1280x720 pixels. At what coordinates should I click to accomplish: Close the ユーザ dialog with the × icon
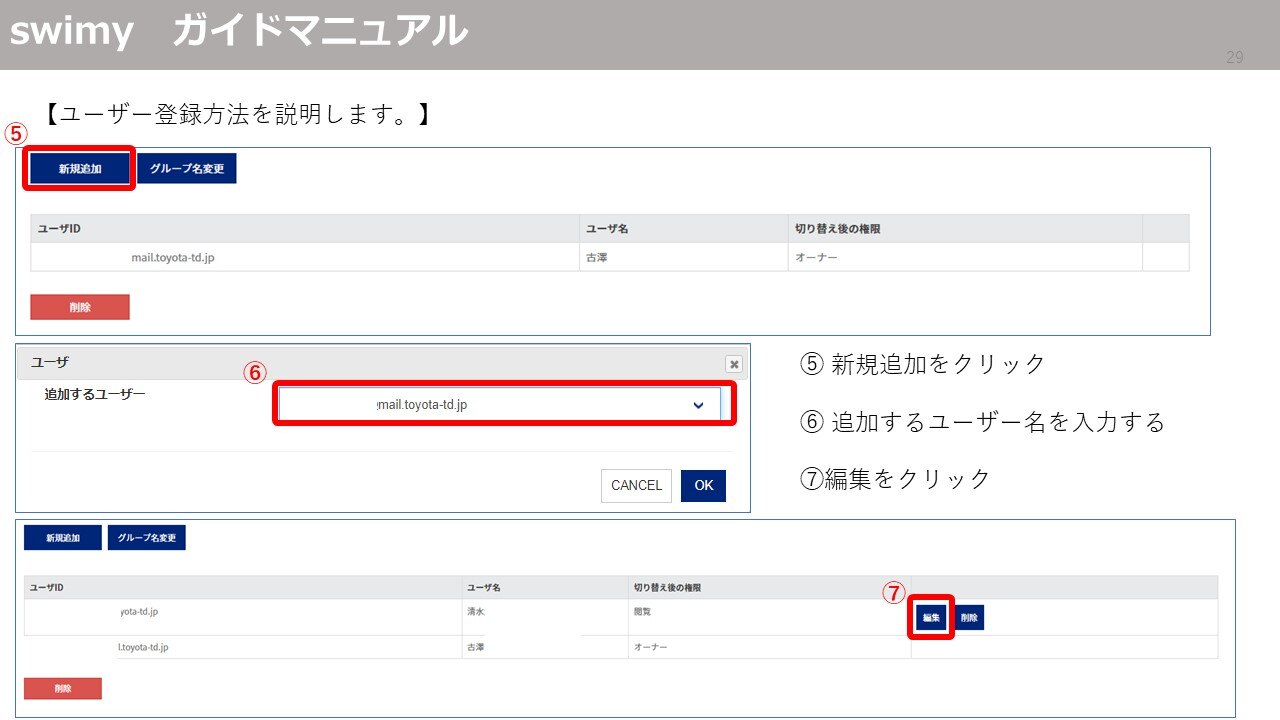(x=734, y=364)
